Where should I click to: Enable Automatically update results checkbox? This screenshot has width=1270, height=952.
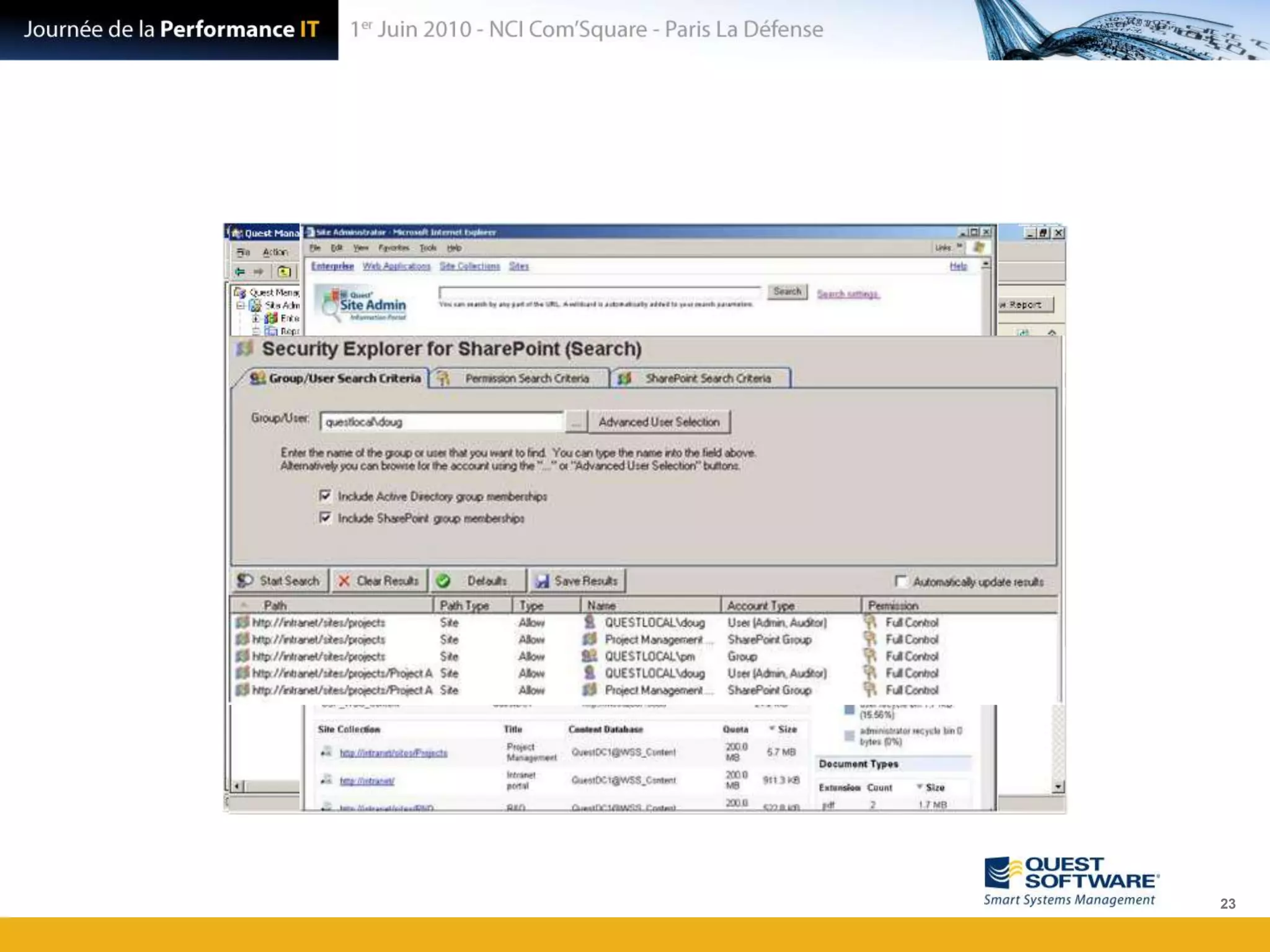pos(901,581)
